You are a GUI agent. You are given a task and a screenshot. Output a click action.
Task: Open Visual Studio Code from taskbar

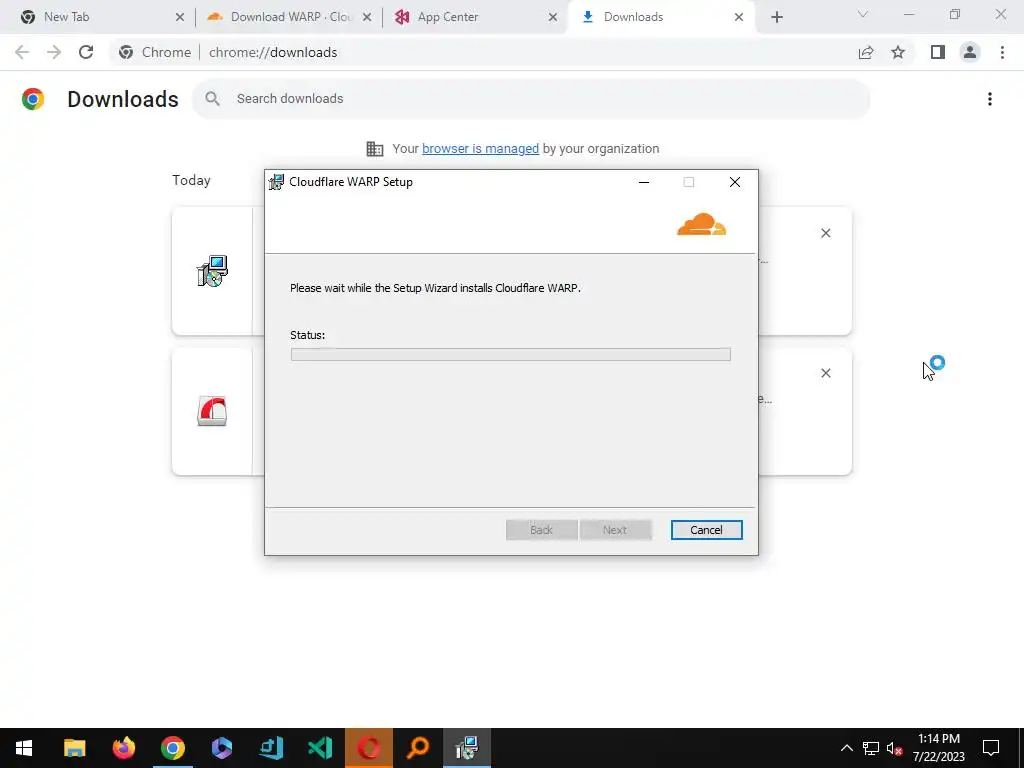[x=319, y=748]
